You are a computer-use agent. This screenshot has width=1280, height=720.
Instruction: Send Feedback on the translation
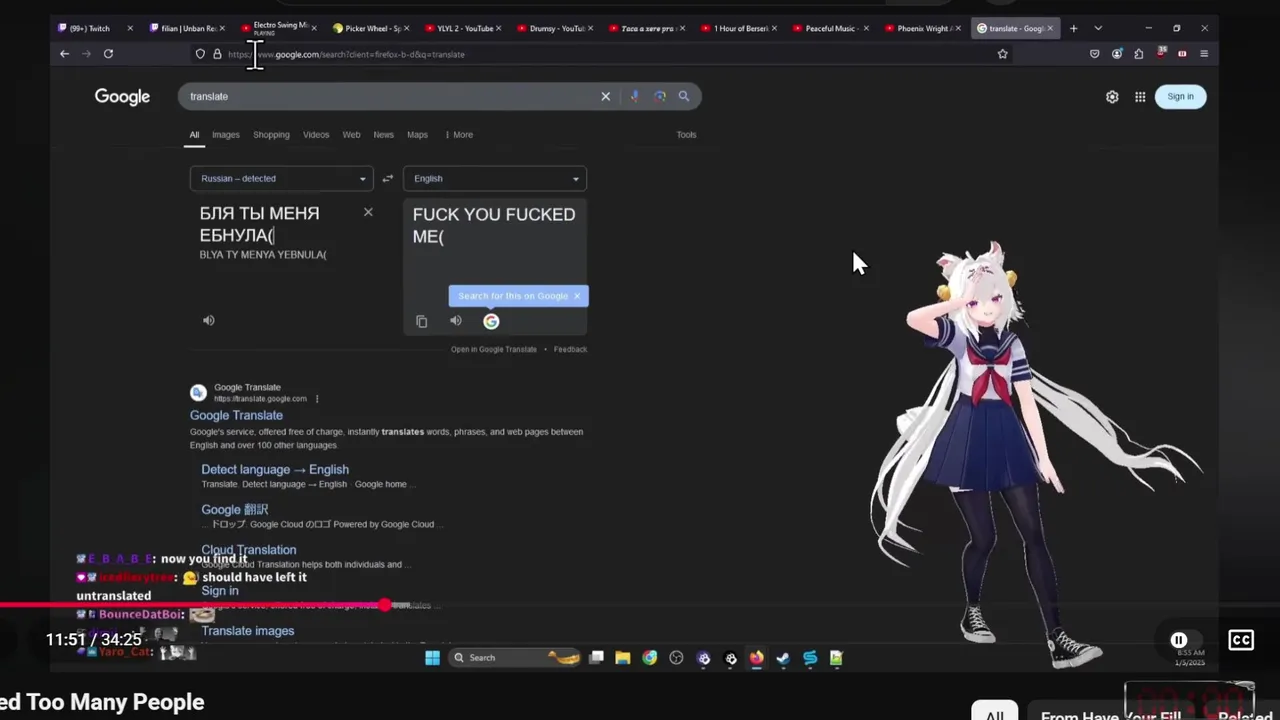[x=570, y=349]
